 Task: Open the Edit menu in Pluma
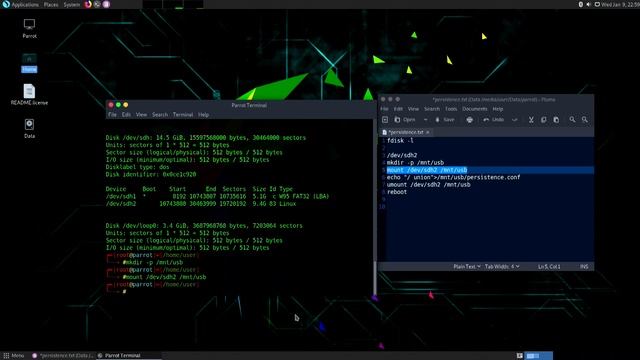click(398, 109)
